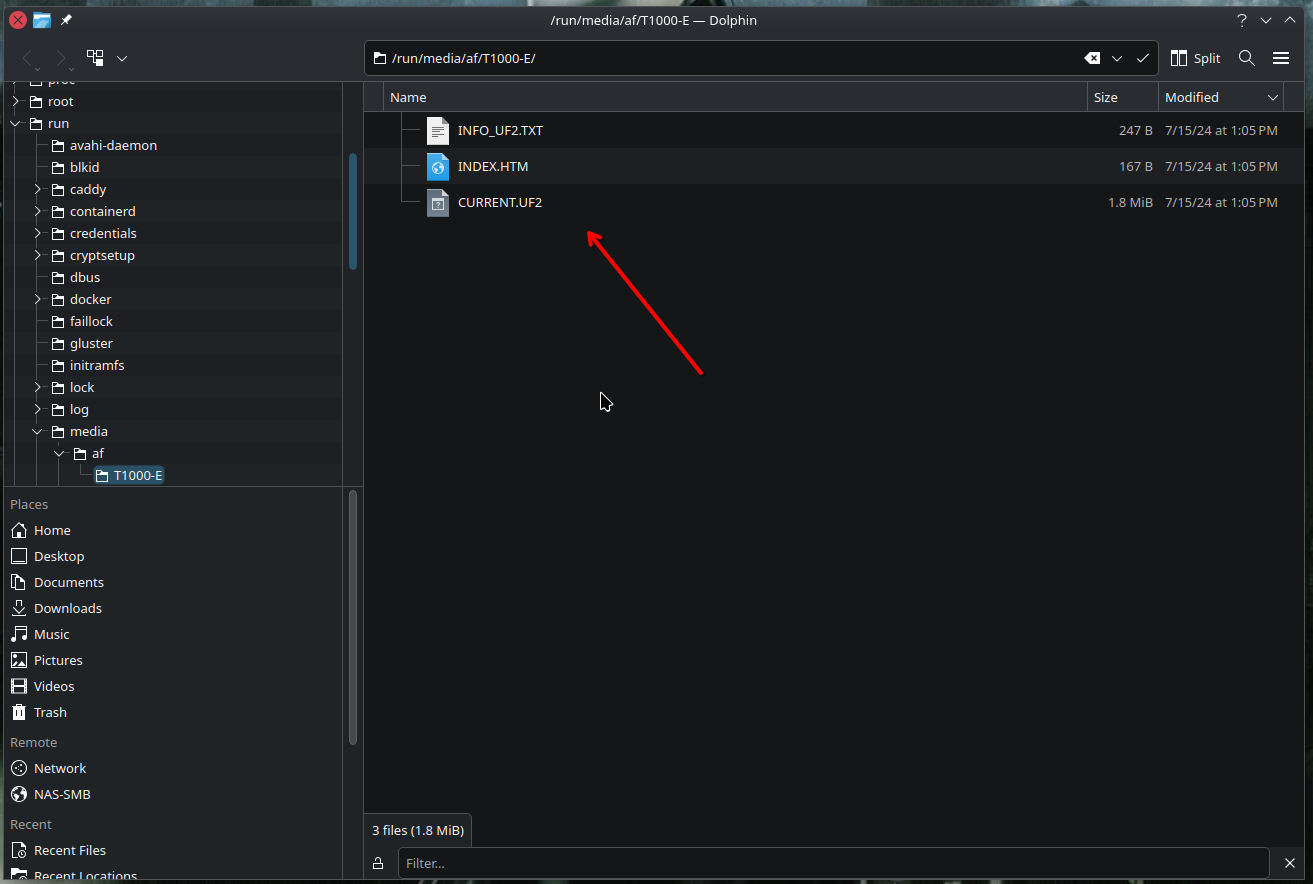Click the Search magnifier icon in toolbar
This screenshot has width=1313, height=884.
tap(1246, 58)
